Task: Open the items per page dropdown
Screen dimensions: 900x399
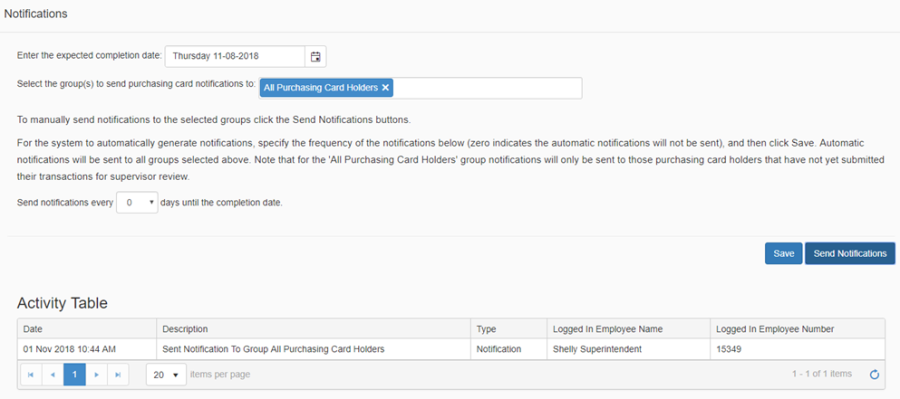Action: 166,374
